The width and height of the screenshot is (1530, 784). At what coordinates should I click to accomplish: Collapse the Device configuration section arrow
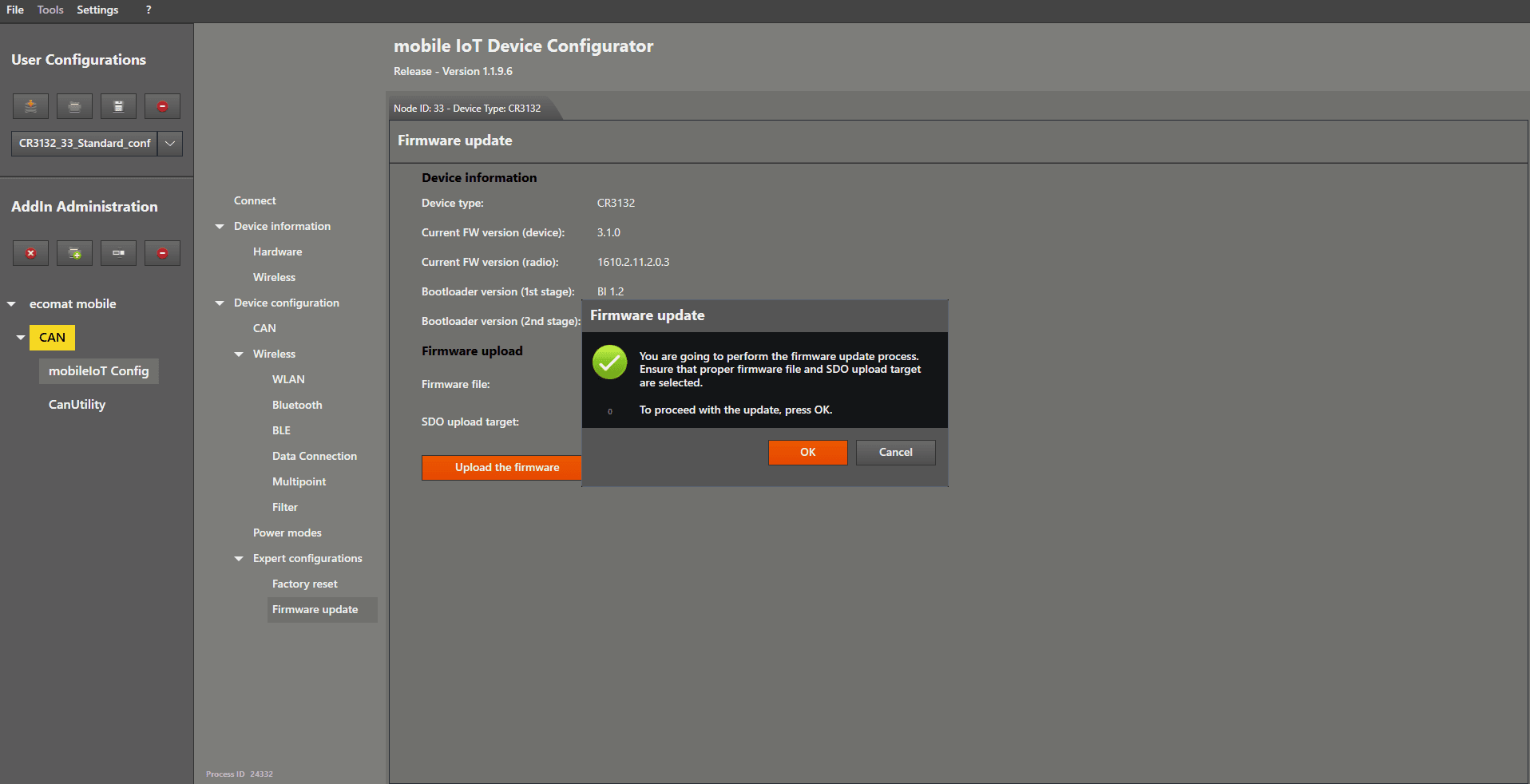point(220,303)
